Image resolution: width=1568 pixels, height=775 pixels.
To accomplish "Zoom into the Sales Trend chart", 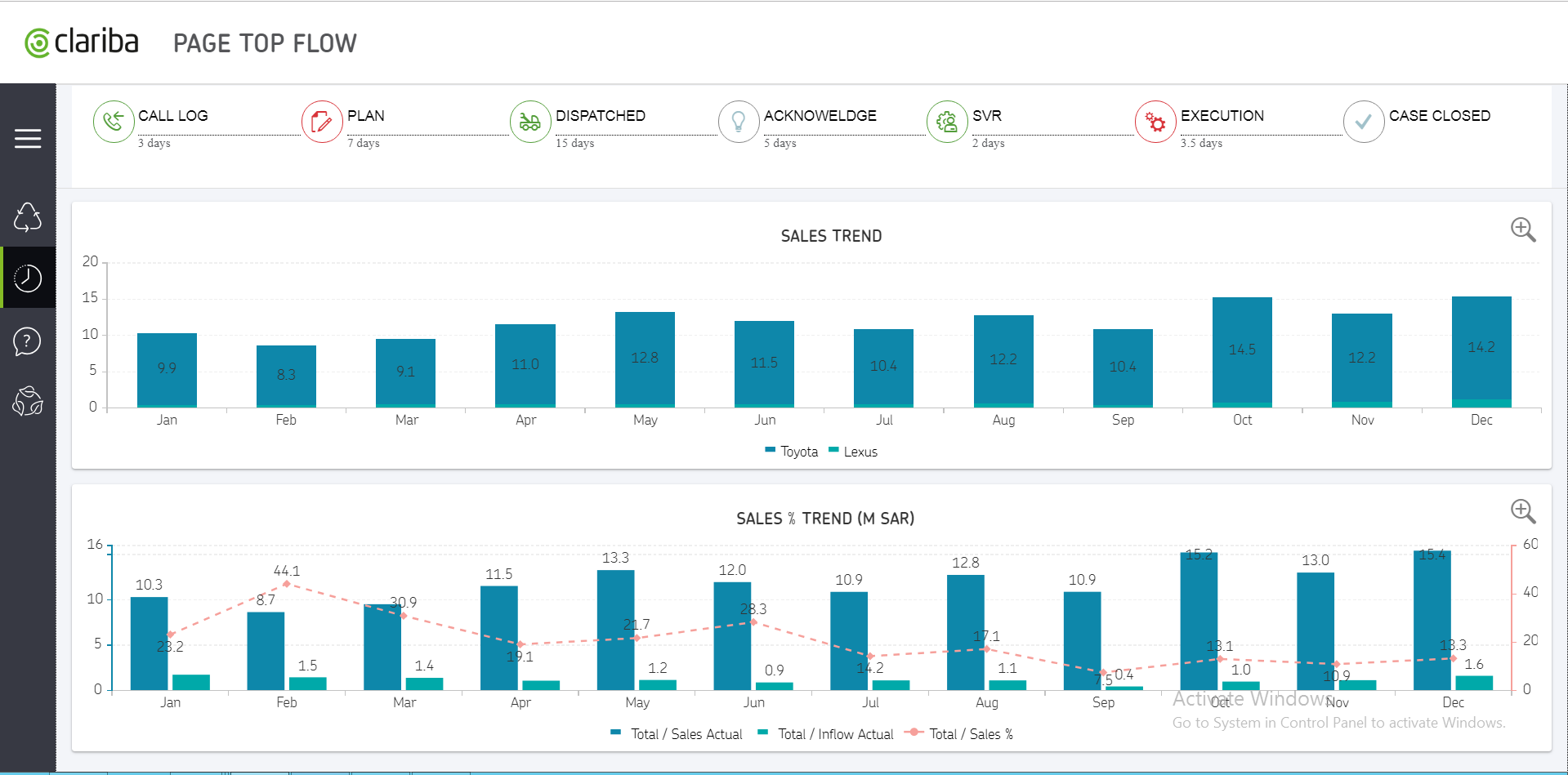I will (1523, 229).
